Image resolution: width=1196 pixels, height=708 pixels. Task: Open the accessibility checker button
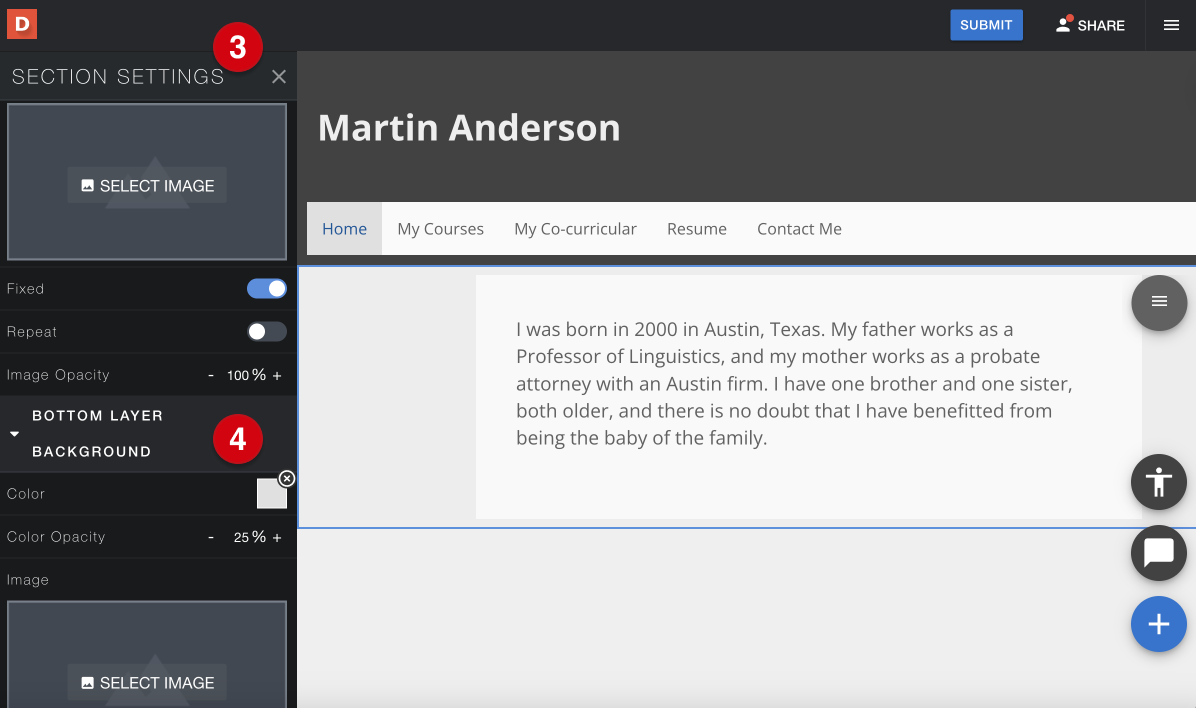(1159, 481)
